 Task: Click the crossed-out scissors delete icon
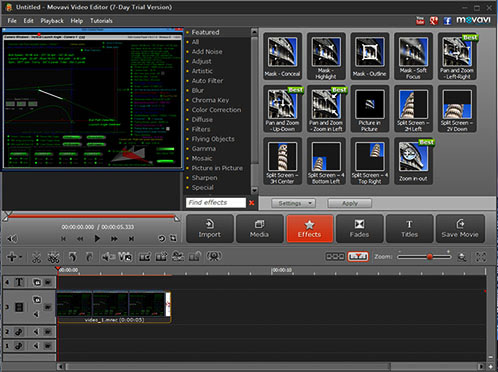pyautogui.click(x=53, y=257)
